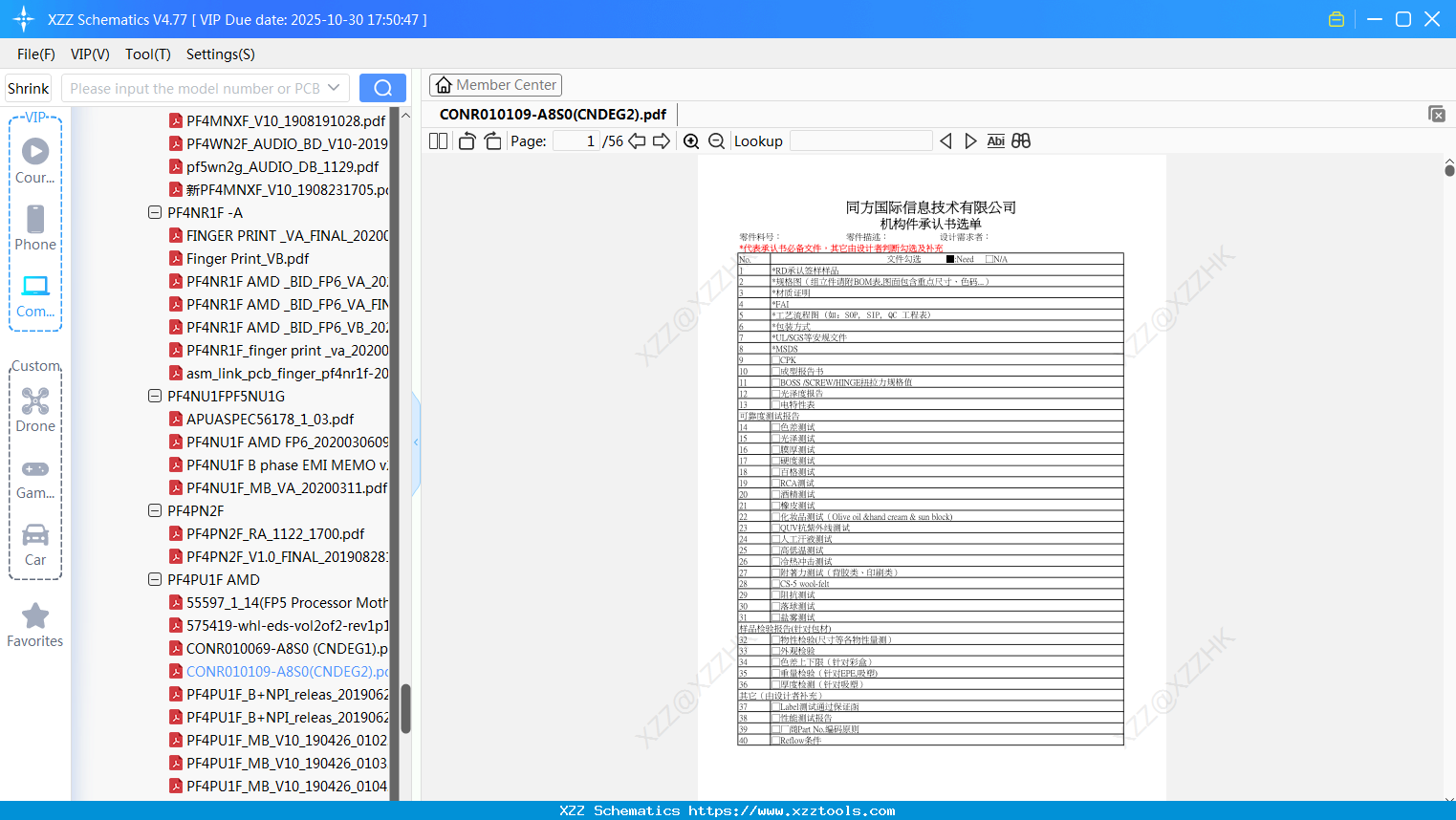Find next lookup match triangle
1456x820 pixels.
click(970, 140)
